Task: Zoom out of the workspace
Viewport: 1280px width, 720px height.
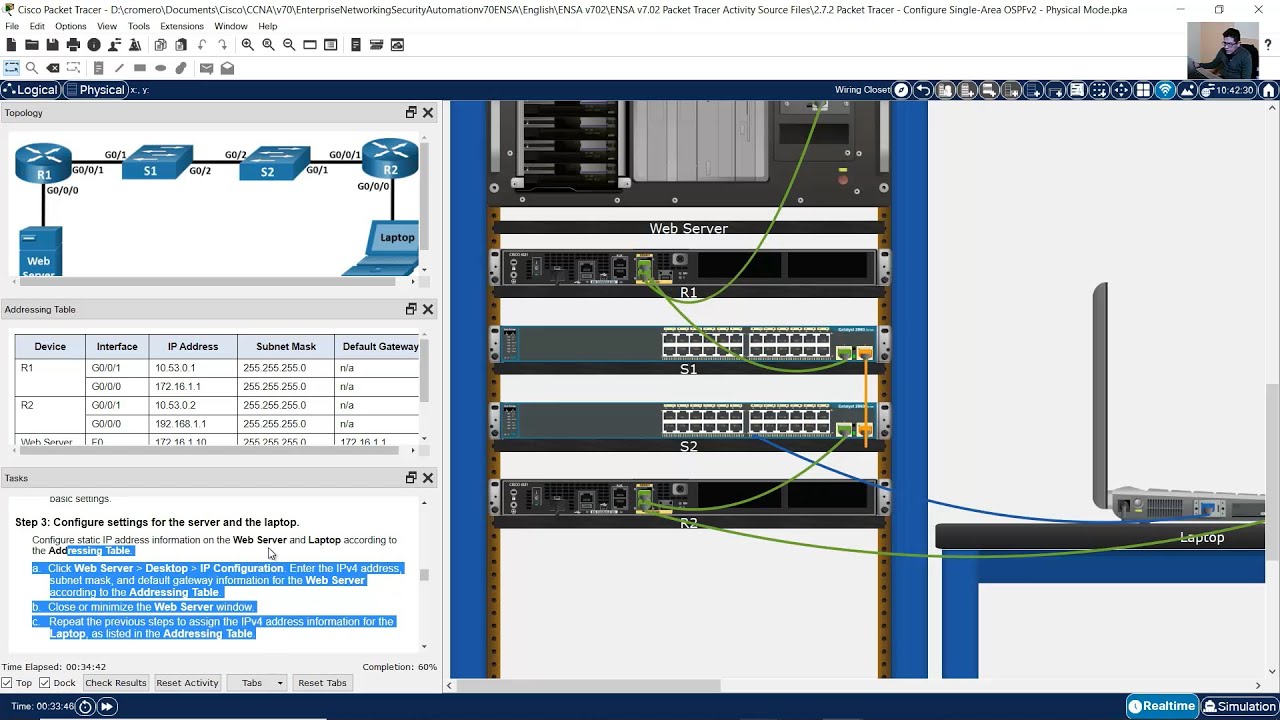Action: coord(289,45)
